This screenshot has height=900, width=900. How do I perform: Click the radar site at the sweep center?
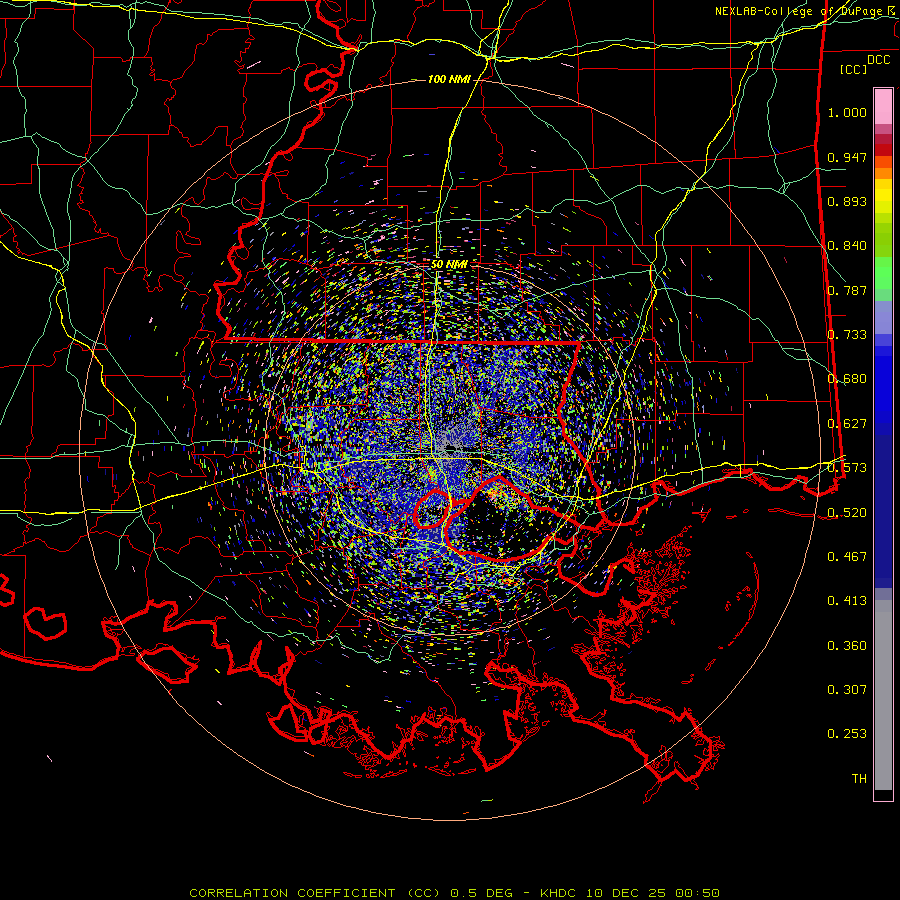tap(449, 447)
